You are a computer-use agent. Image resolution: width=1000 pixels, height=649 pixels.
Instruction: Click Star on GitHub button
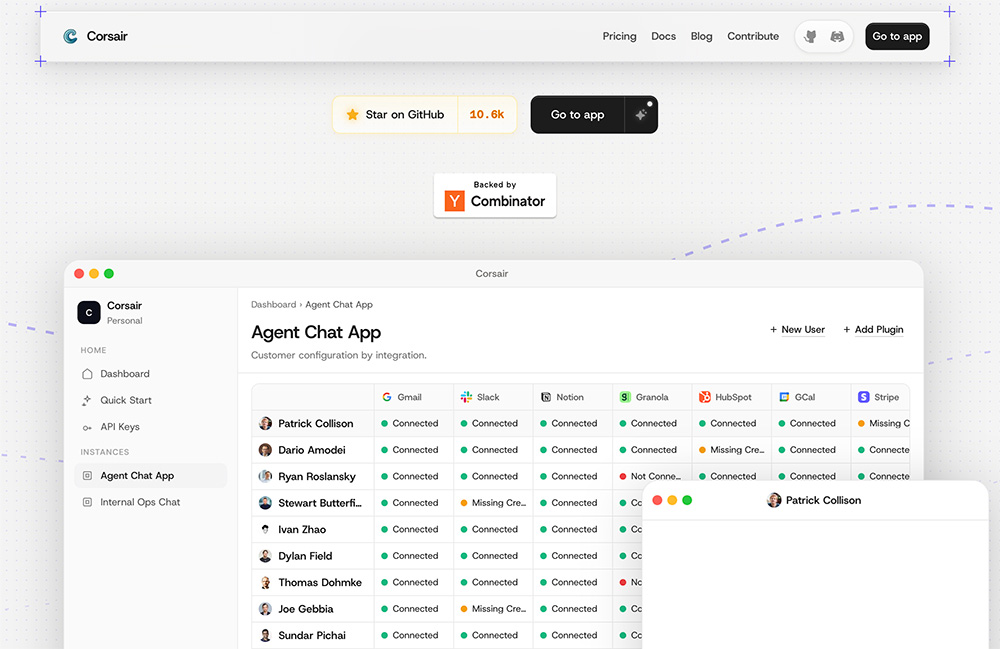395,115
